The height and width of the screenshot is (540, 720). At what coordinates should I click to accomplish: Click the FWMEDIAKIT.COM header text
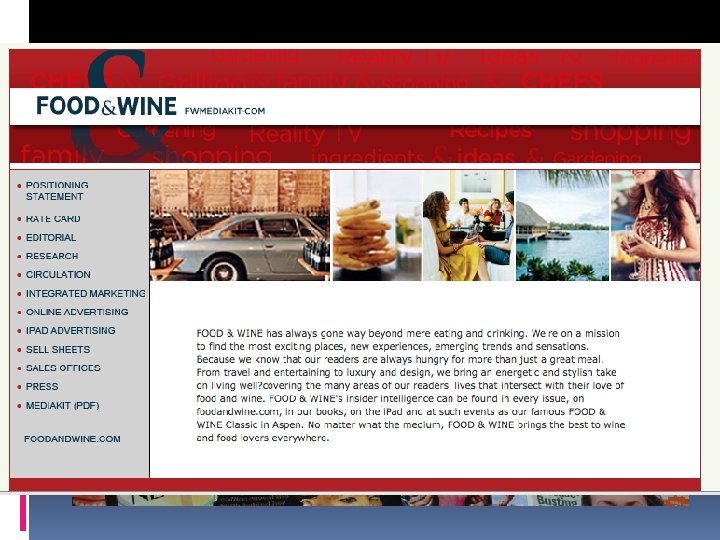point(225,111)
